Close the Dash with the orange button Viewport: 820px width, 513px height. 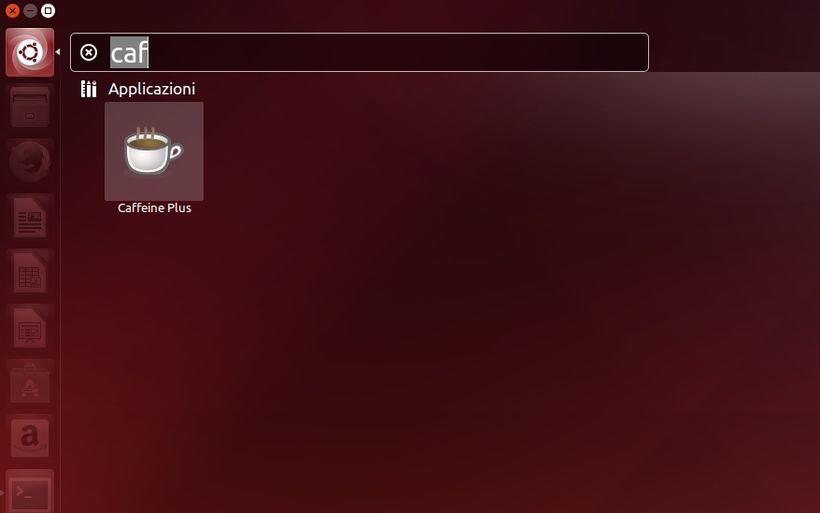point(13,10)
